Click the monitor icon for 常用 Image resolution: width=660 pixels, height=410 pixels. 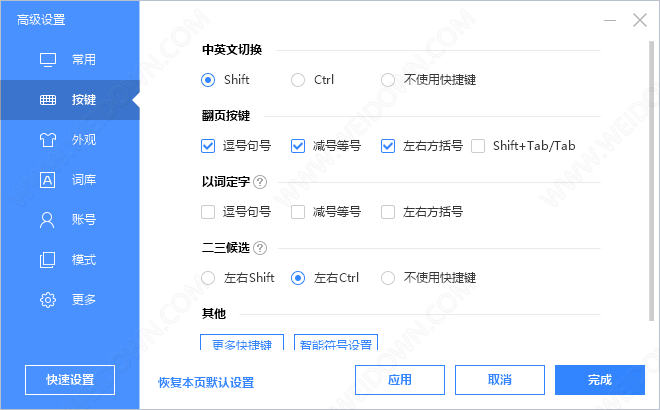pos(47,59)
